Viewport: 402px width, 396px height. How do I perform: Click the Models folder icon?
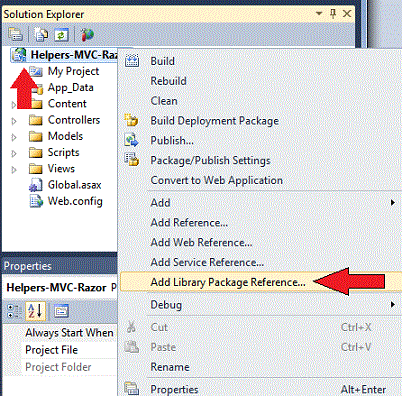36,136
